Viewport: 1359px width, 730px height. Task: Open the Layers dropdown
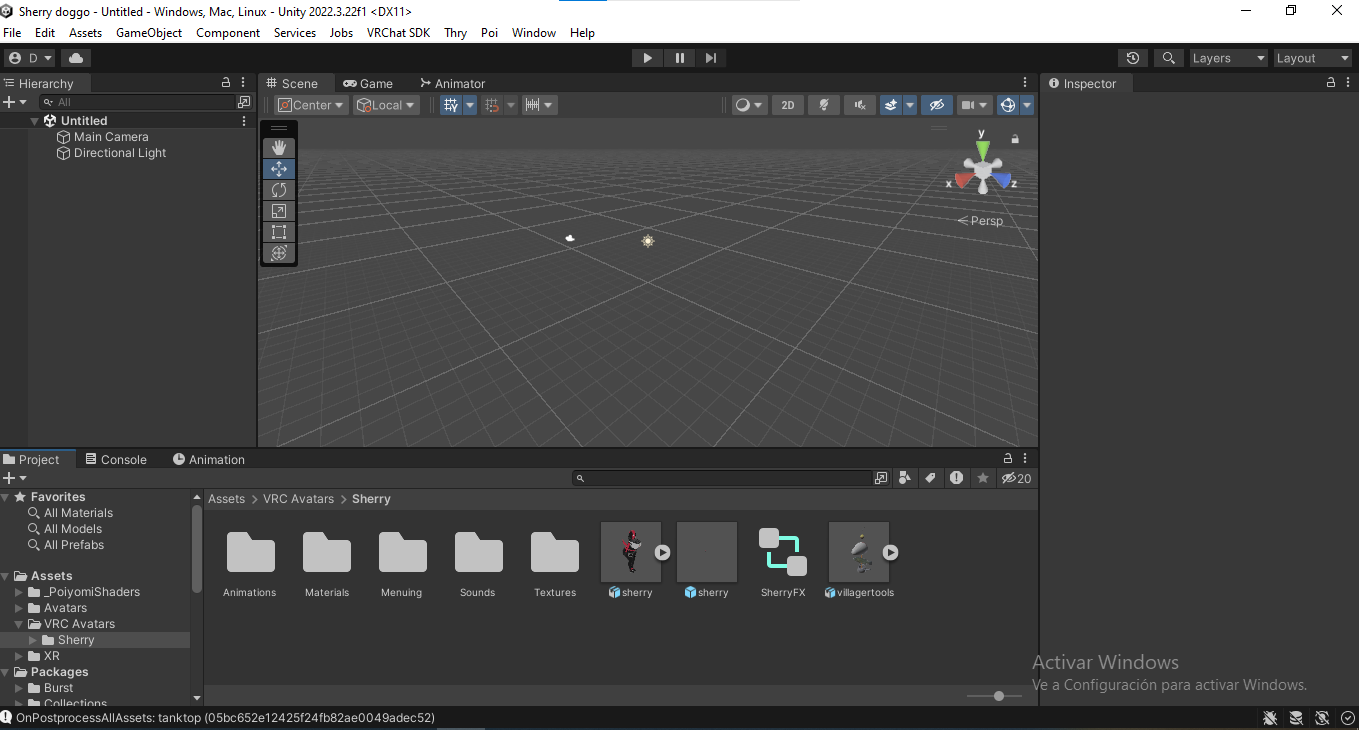[x=1228, y=58]
